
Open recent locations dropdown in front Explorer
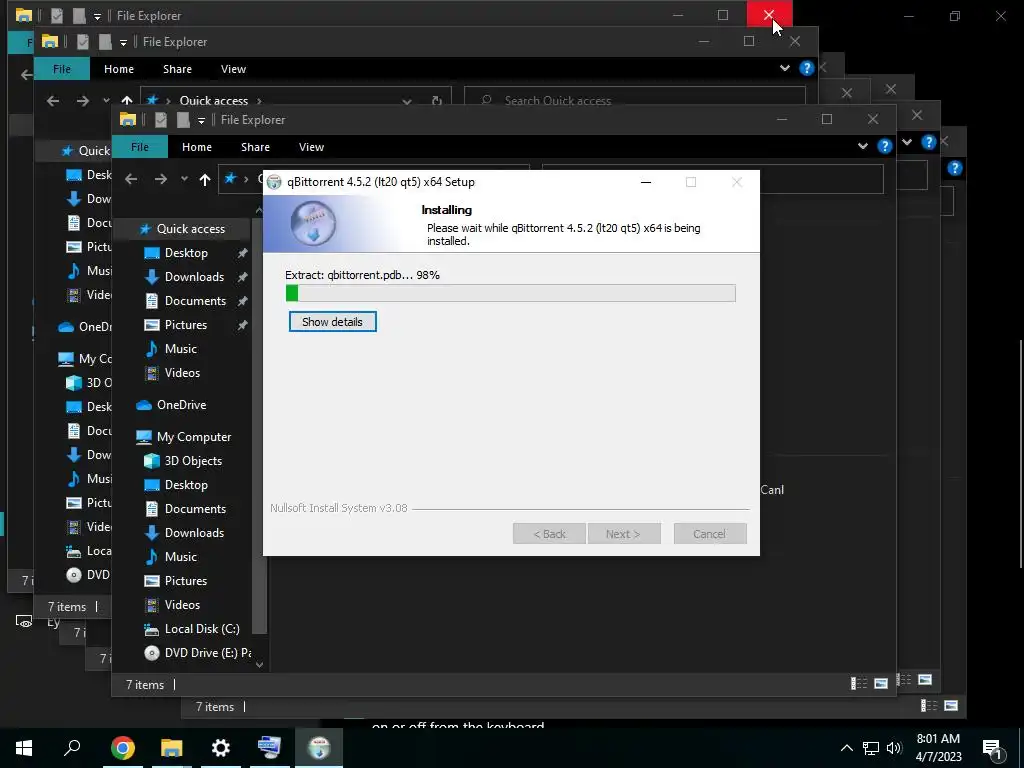184,179
